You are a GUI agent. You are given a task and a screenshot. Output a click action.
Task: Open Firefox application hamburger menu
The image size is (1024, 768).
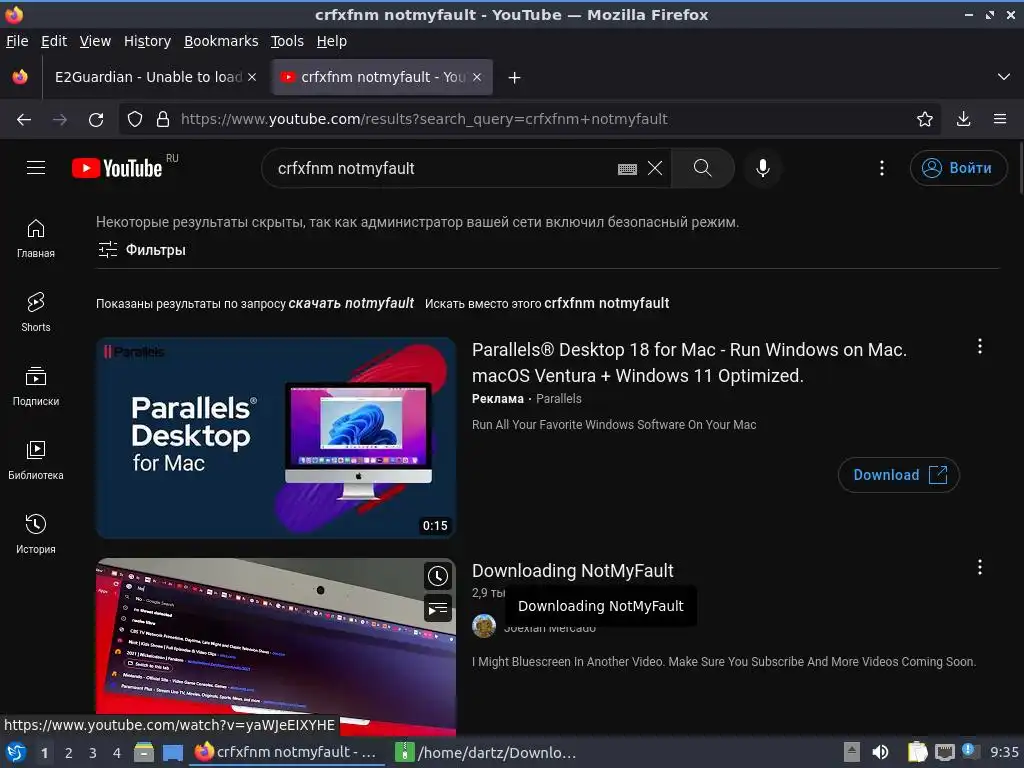tap(1000, 119)
